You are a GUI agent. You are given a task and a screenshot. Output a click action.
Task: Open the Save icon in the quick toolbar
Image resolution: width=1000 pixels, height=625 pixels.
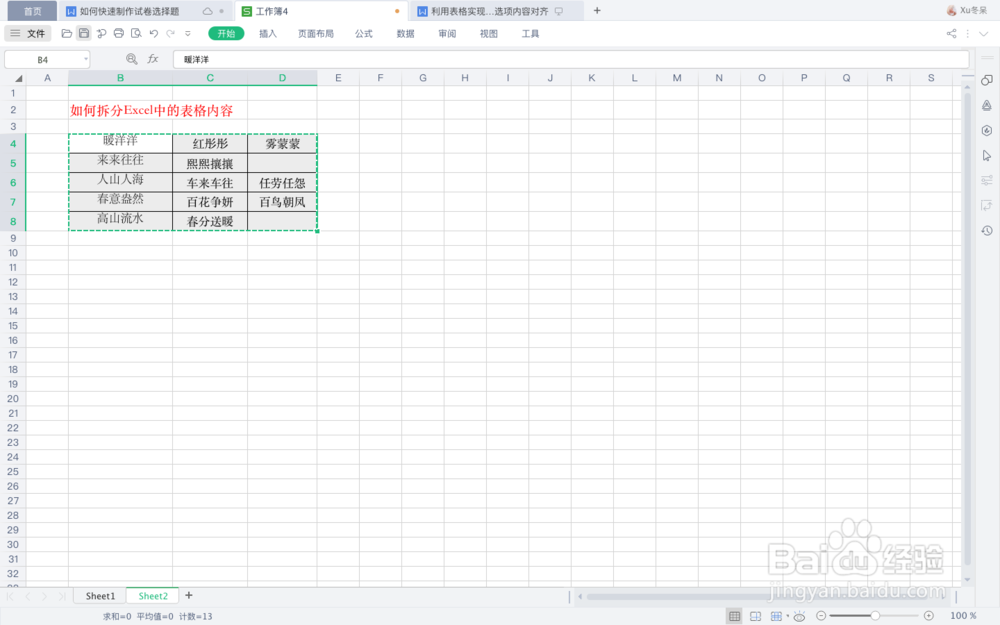83,33
